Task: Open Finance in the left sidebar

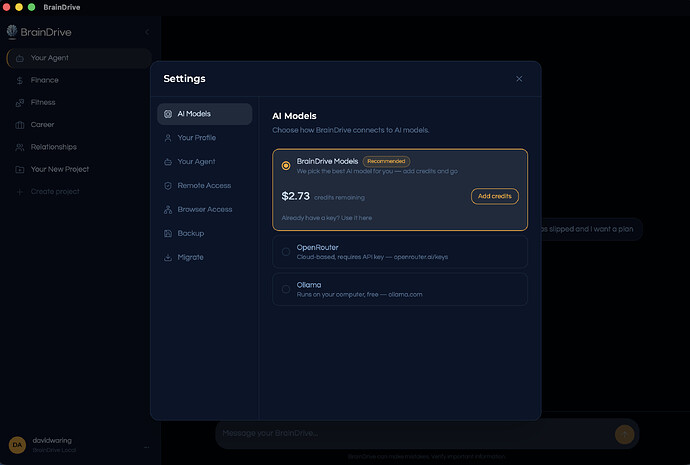Action: point(79,80)
